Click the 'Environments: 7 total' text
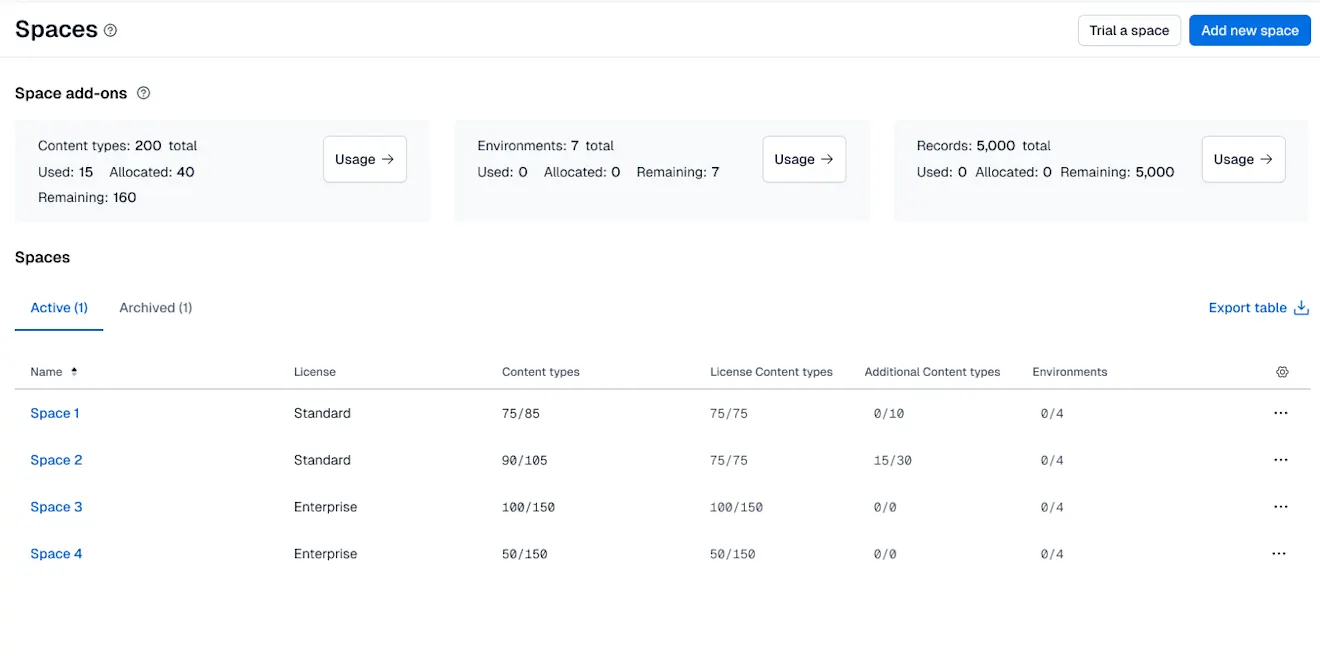This screenshot has height=657, width=1320. 545,146
